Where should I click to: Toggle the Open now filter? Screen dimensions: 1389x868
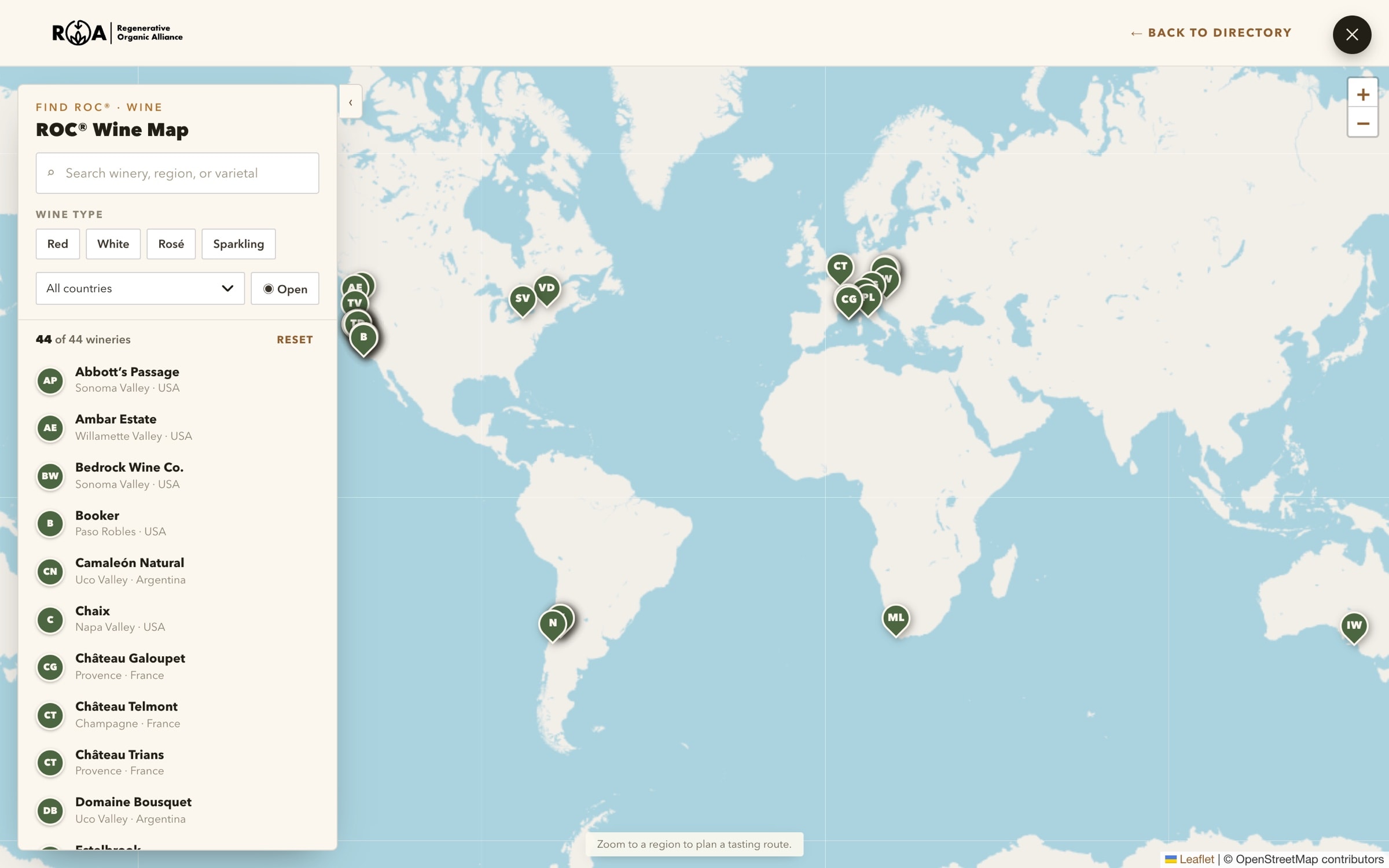[285, 288]
